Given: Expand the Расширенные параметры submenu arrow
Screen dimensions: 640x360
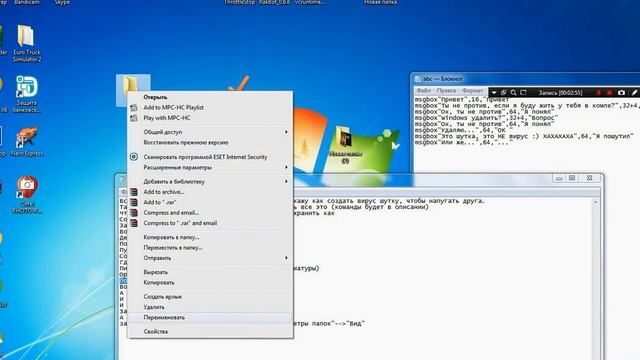Looking at the screenshot, I should coord(286,167).
